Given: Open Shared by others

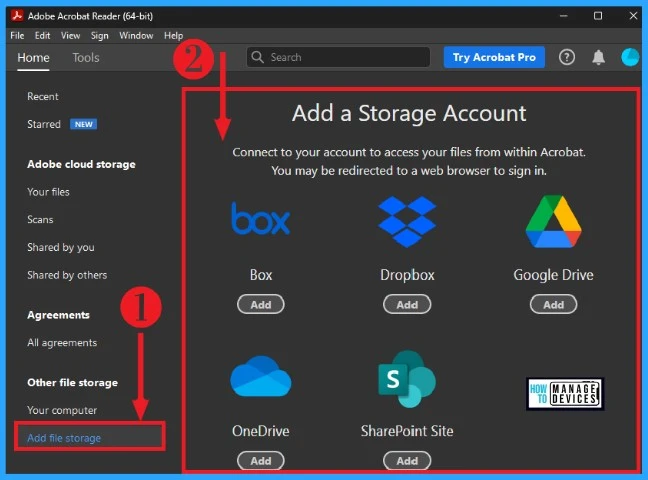Looking at the screenshot, I should [67, 275].
